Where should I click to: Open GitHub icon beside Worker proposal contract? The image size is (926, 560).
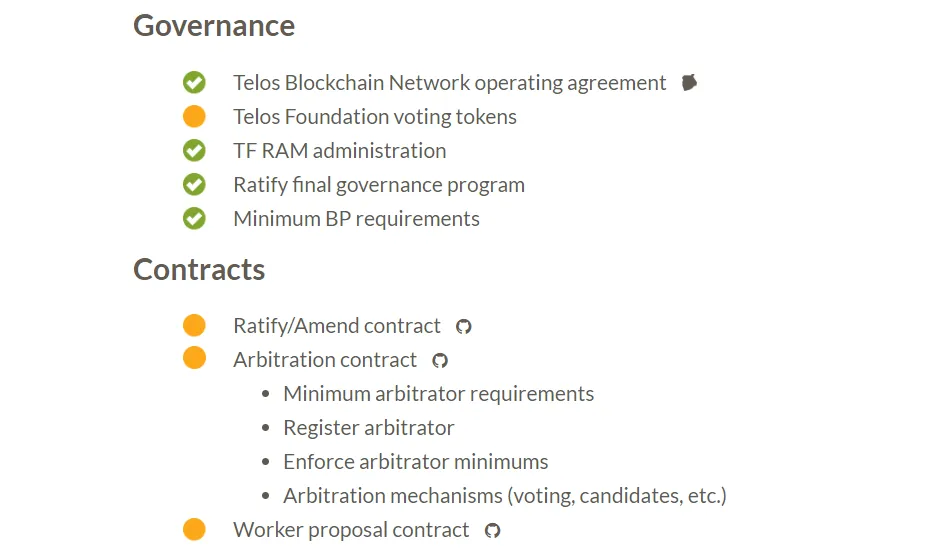(493, 530)
